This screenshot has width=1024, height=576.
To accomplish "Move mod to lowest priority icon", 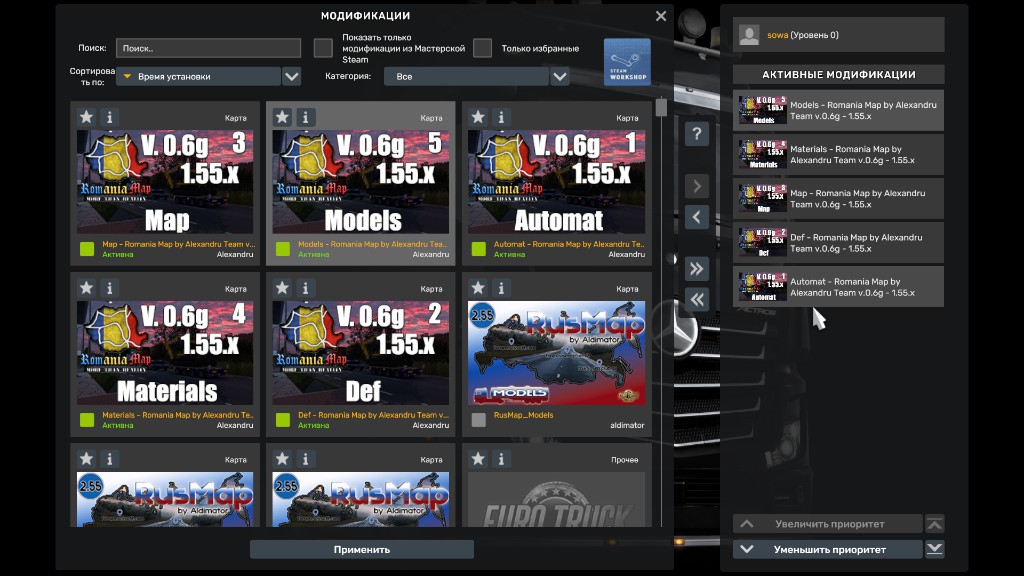I will click(935, 549).
